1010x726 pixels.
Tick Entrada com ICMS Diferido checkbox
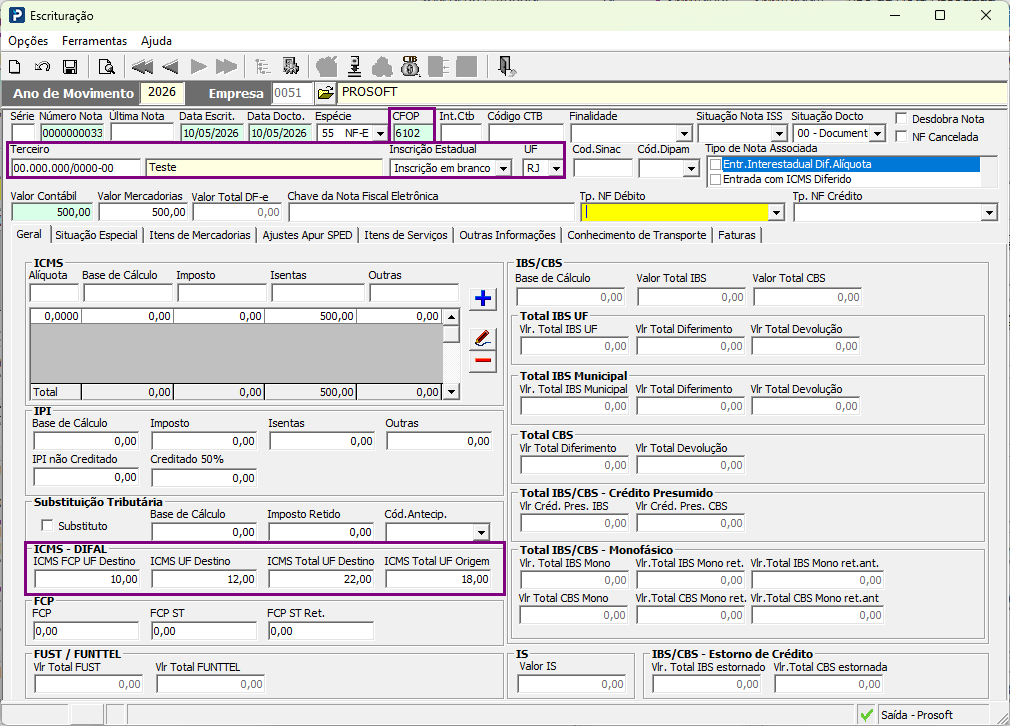715,180
